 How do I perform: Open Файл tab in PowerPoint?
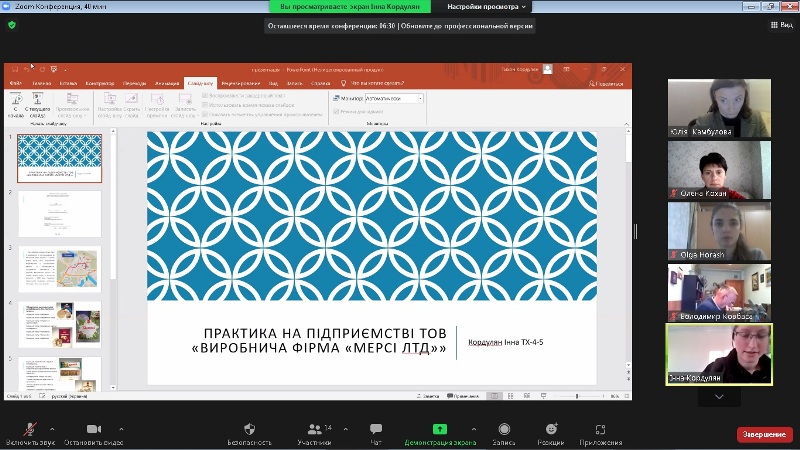[15, 83]
